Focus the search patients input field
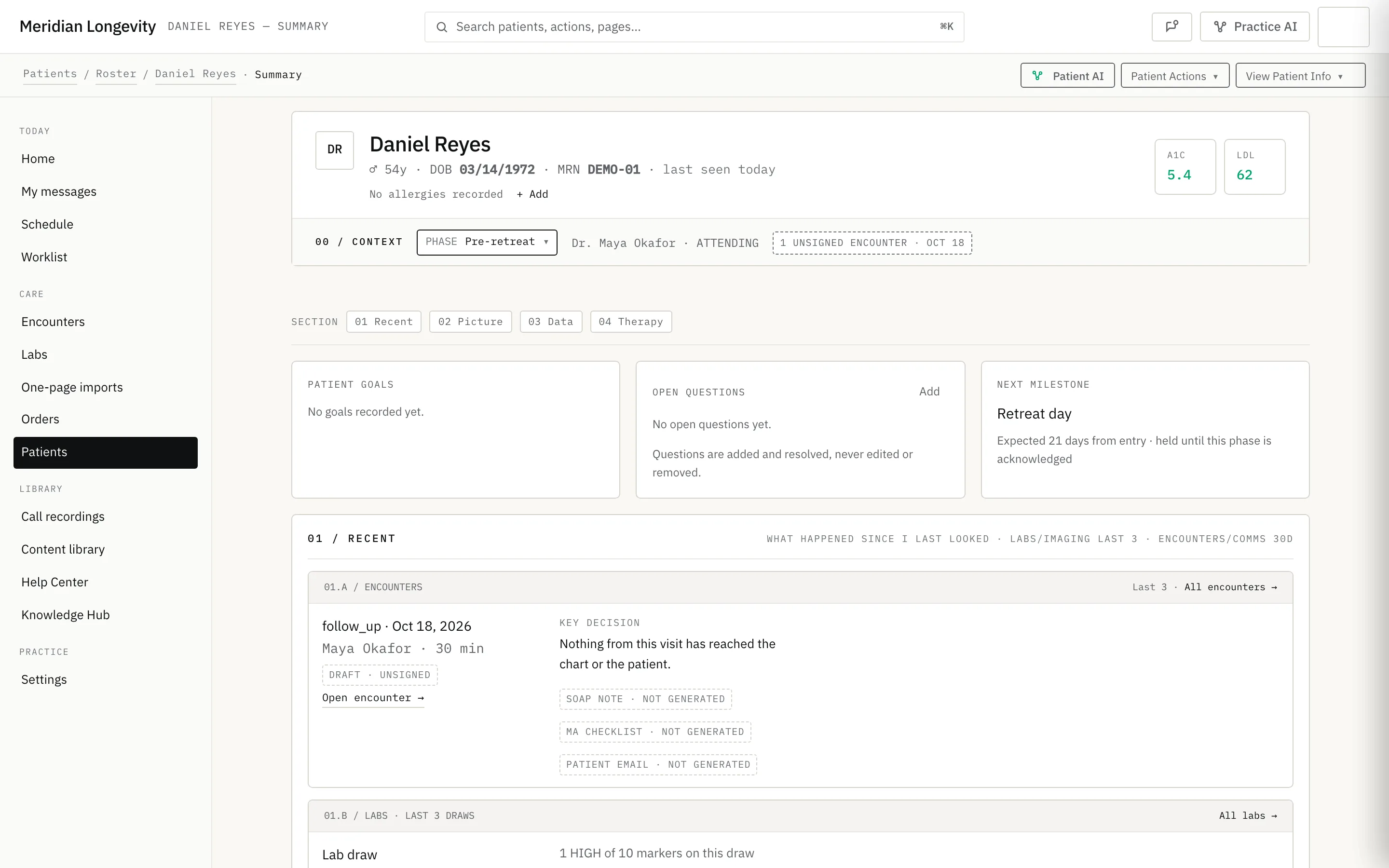1389x868 pixels. pos(694,27)
